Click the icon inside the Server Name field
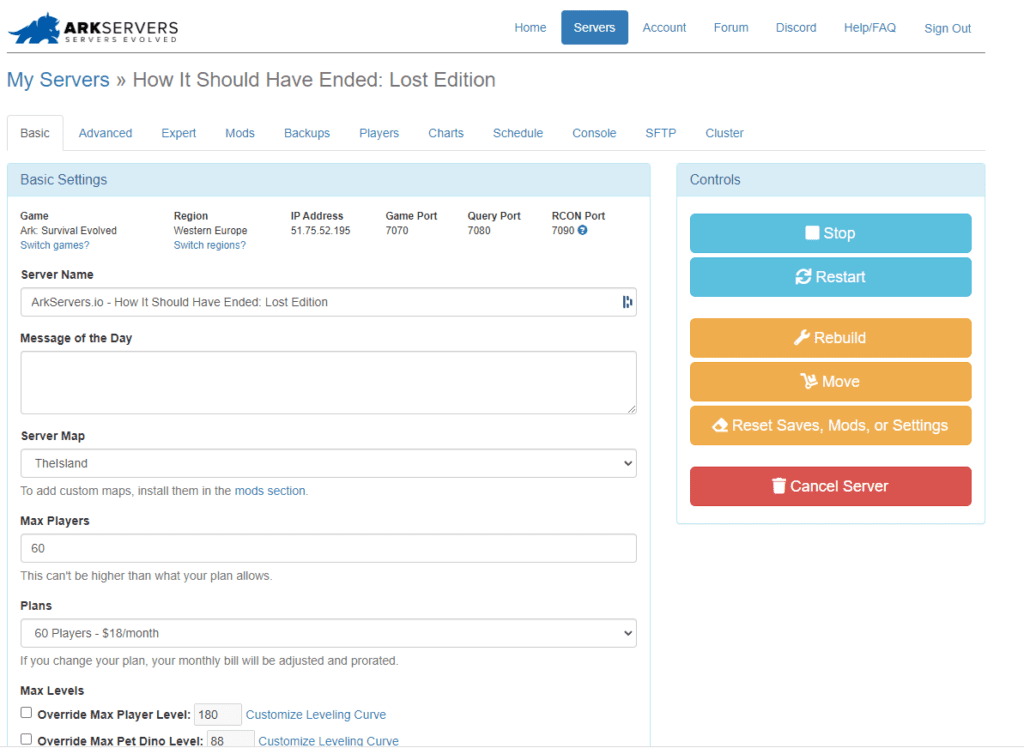Viewport: 1024px width, 748px height. point(626,300)
